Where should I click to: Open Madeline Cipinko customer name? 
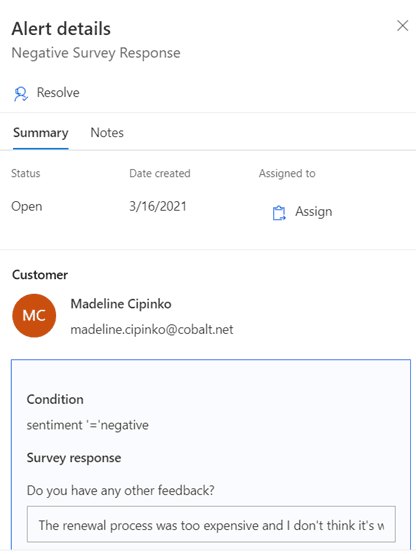121,304
